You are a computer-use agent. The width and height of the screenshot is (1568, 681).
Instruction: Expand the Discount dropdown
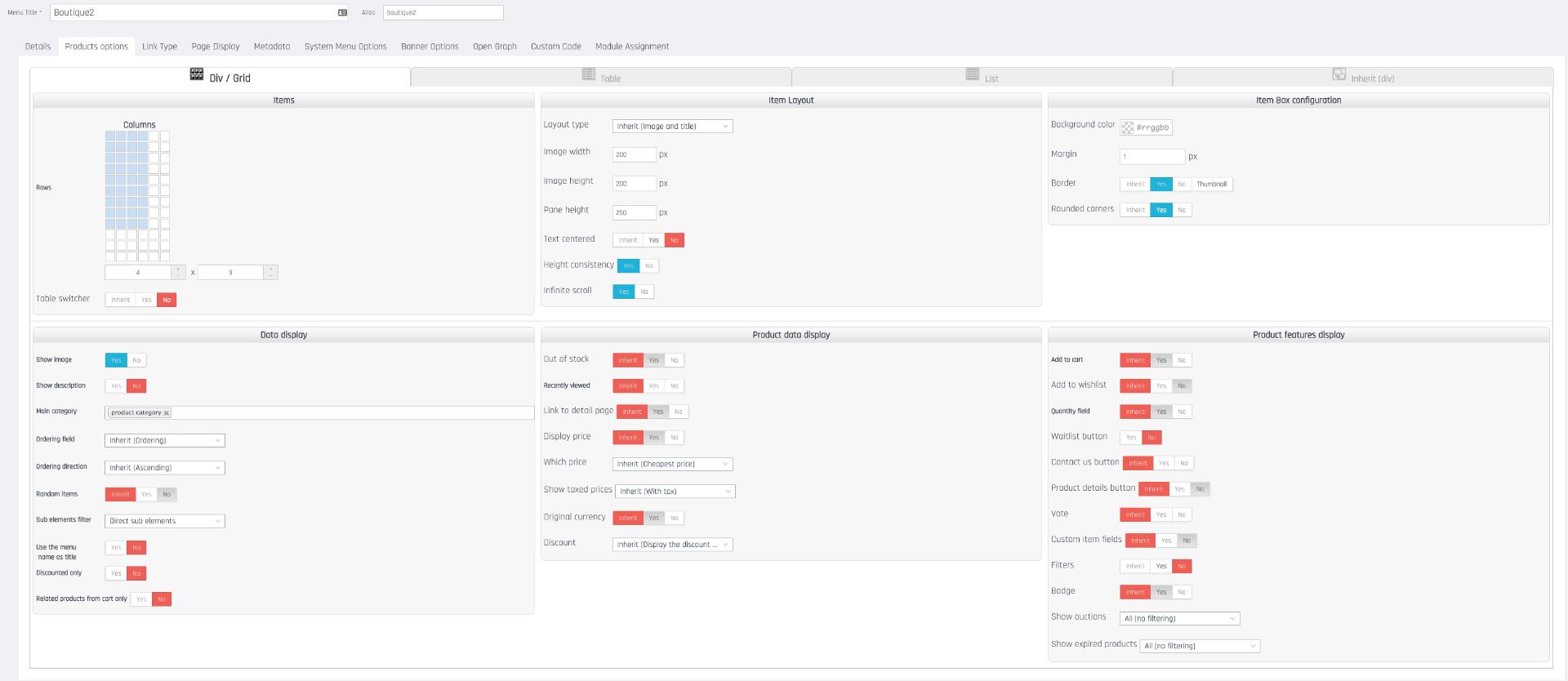click(673, 545)
